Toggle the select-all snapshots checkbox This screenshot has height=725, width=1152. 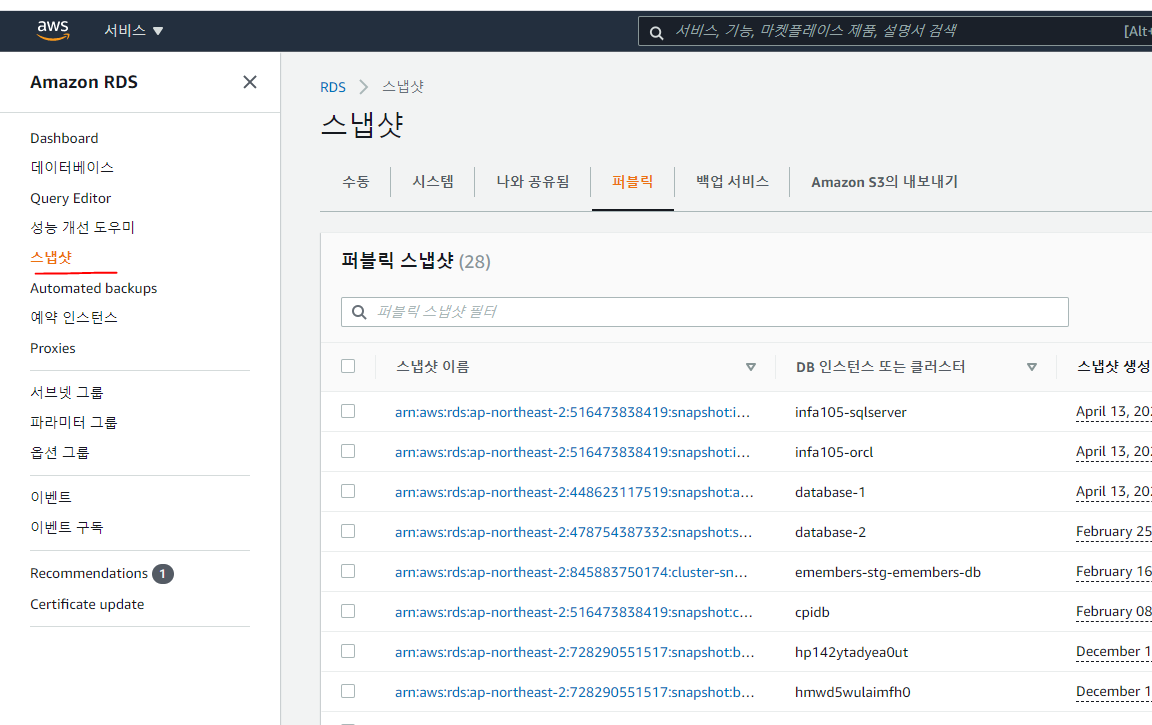348,366
